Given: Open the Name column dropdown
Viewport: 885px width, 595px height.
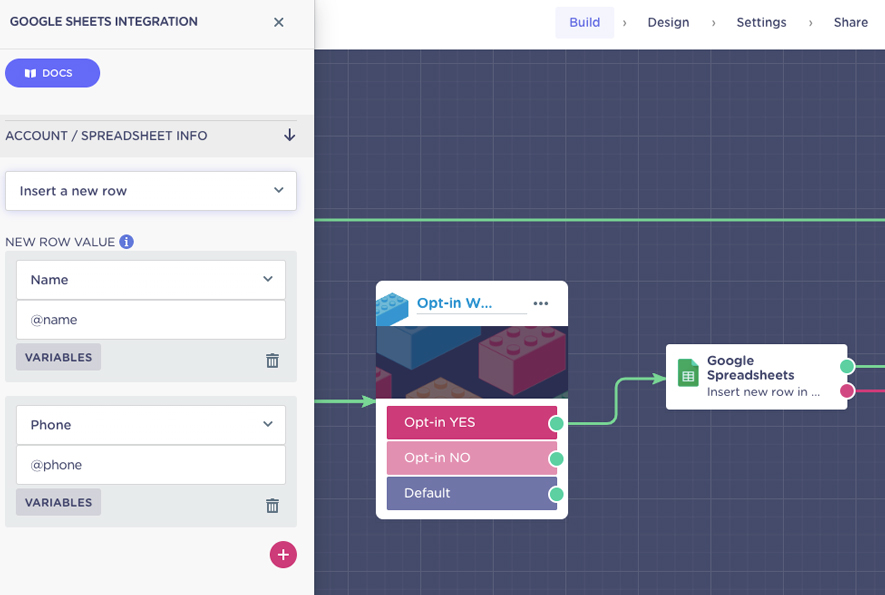Looking at the screenshot, I should (x=151, y=279).
